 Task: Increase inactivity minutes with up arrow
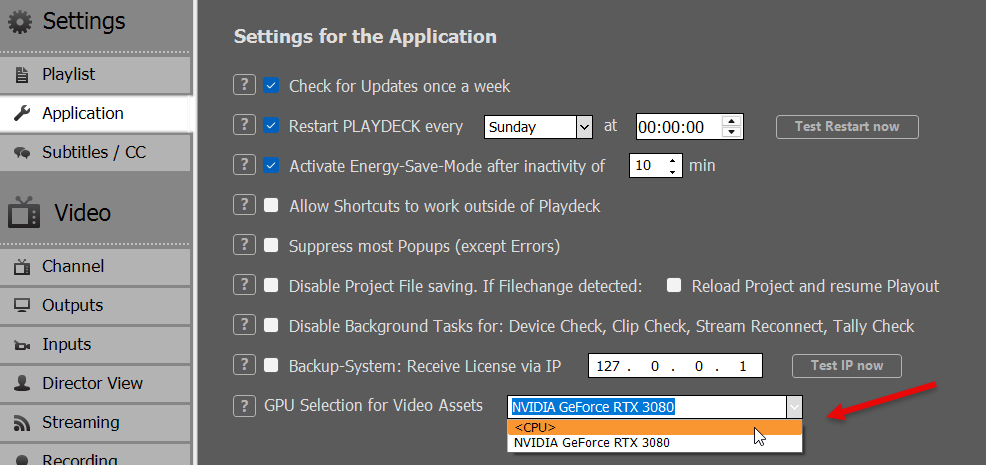673,160
